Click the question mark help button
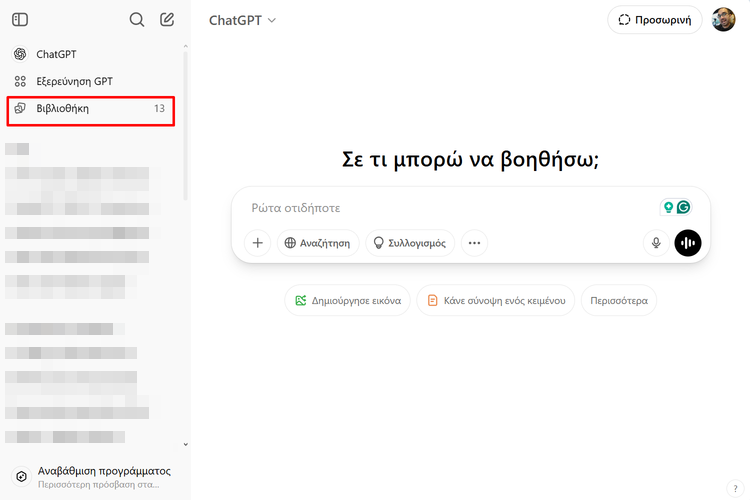750x500 pixels. [x=735, y=489]
